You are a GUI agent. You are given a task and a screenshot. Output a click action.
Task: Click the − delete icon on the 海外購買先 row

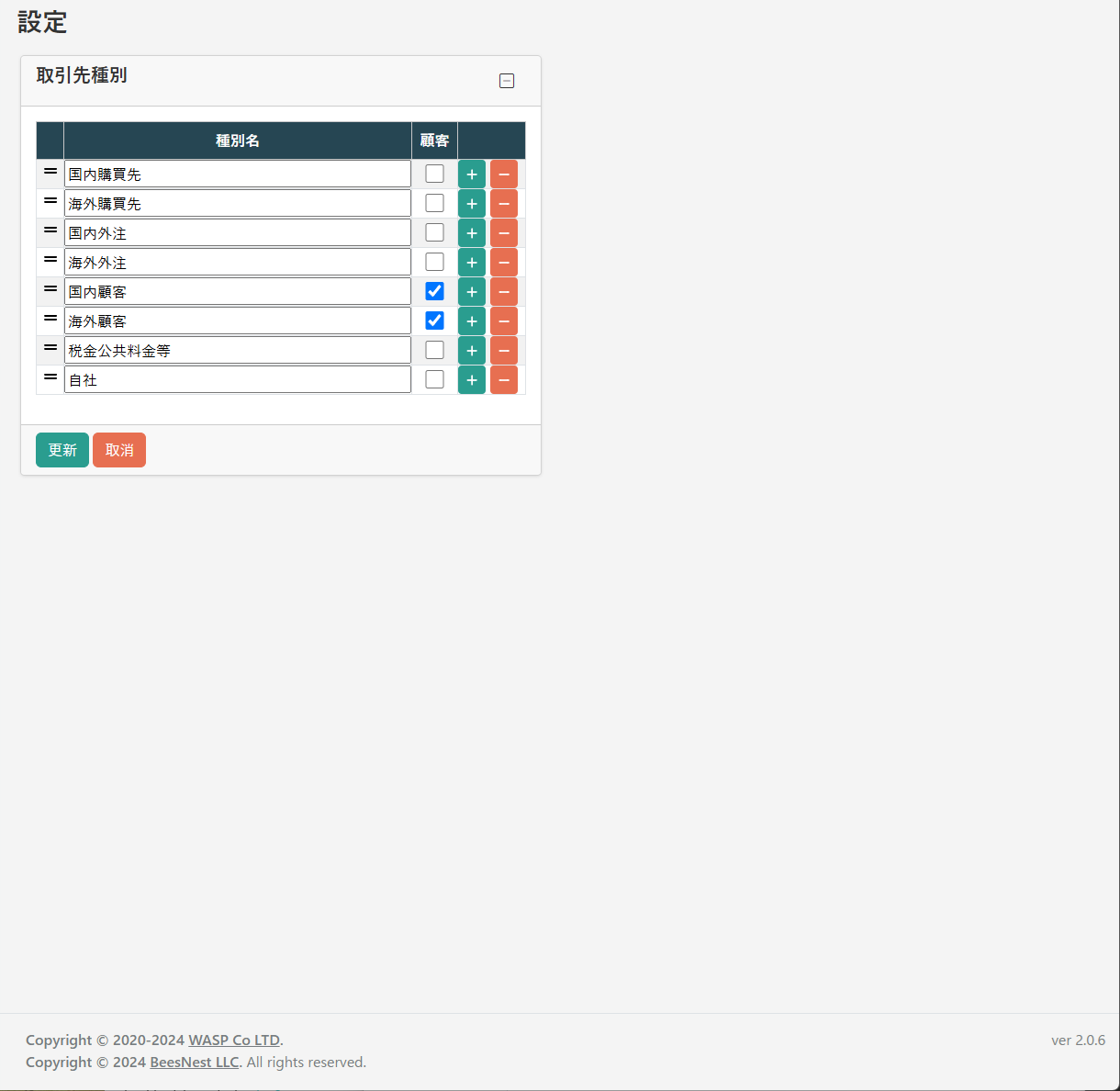tap(503, 203)
